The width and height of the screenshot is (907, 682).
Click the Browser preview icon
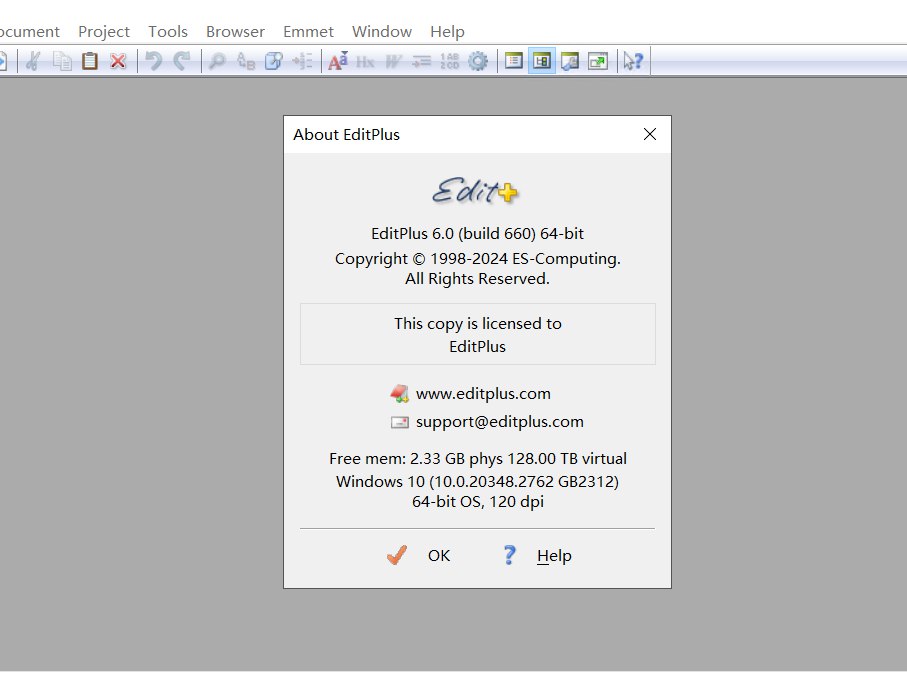(570, 61)
